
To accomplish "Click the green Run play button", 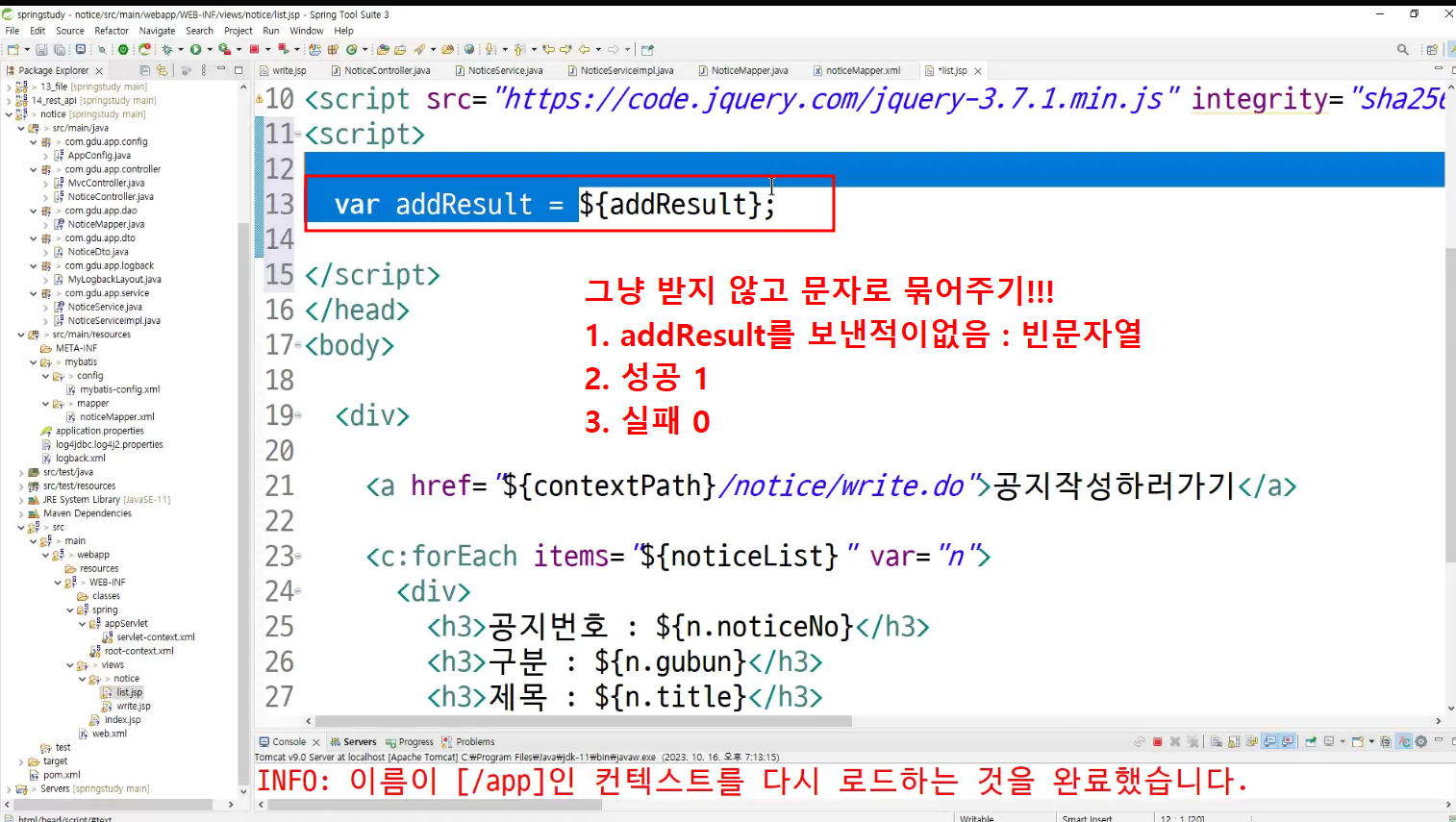I will point(195,50).
